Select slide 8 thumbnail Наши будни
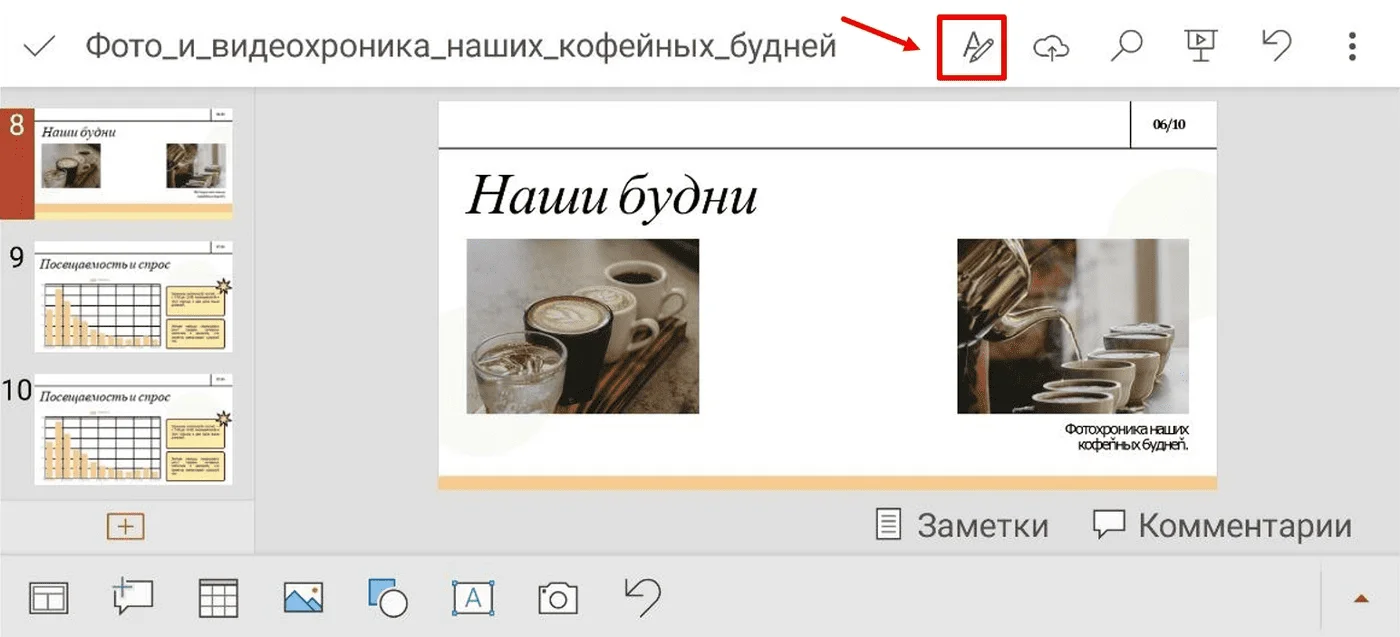The image size is (1400, 637). tap(134, 164)
